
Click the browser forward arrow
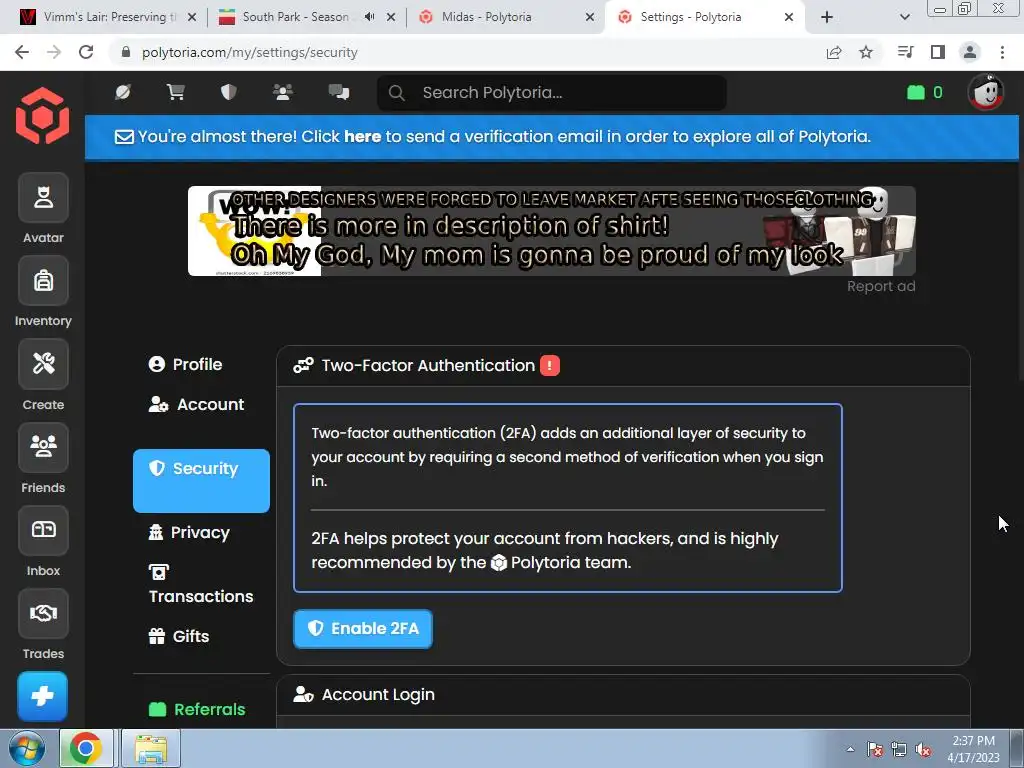point(54,52)
